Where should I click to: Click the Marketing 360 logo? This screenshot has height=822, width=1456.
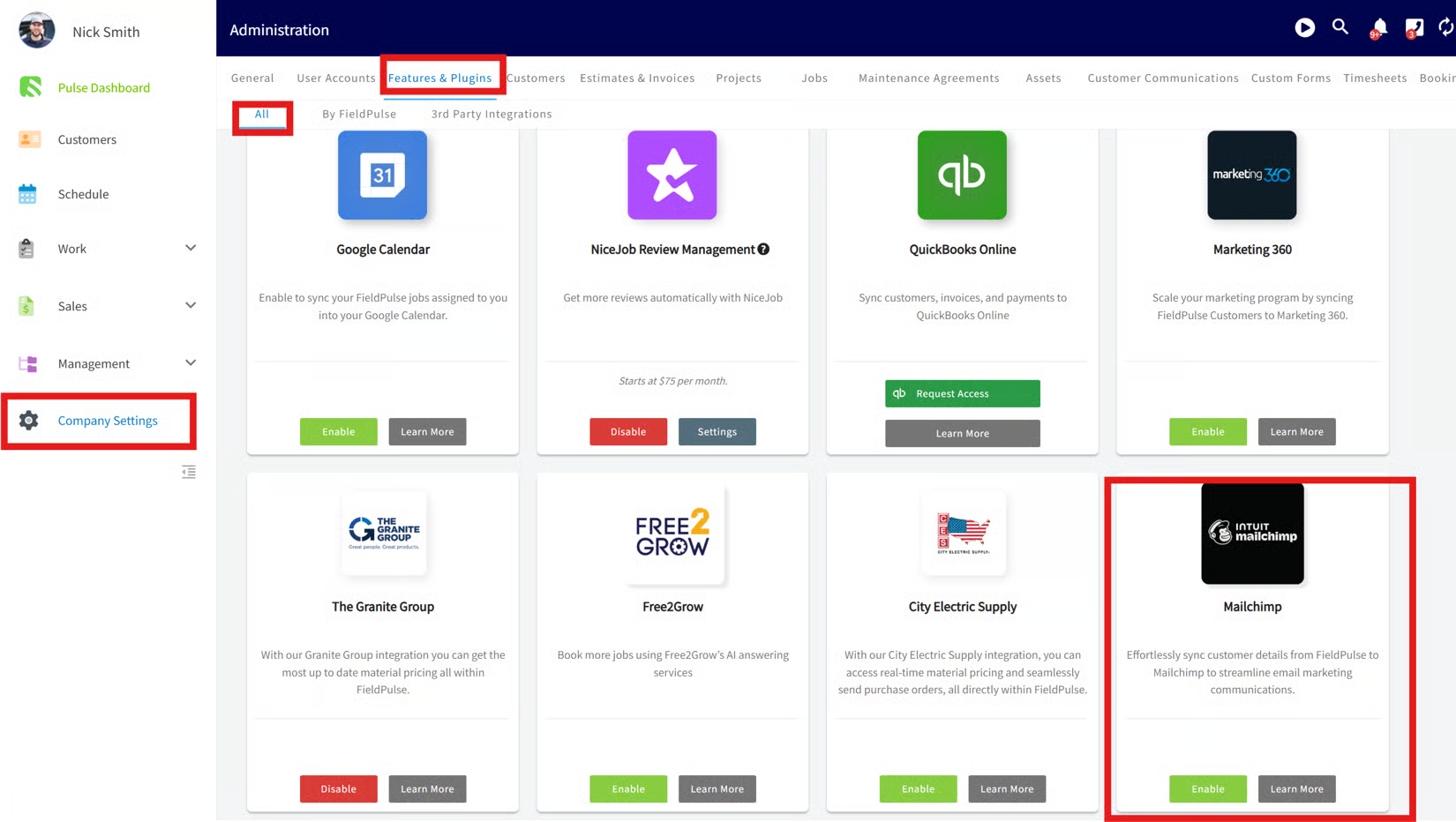(x=1252, y=175)
